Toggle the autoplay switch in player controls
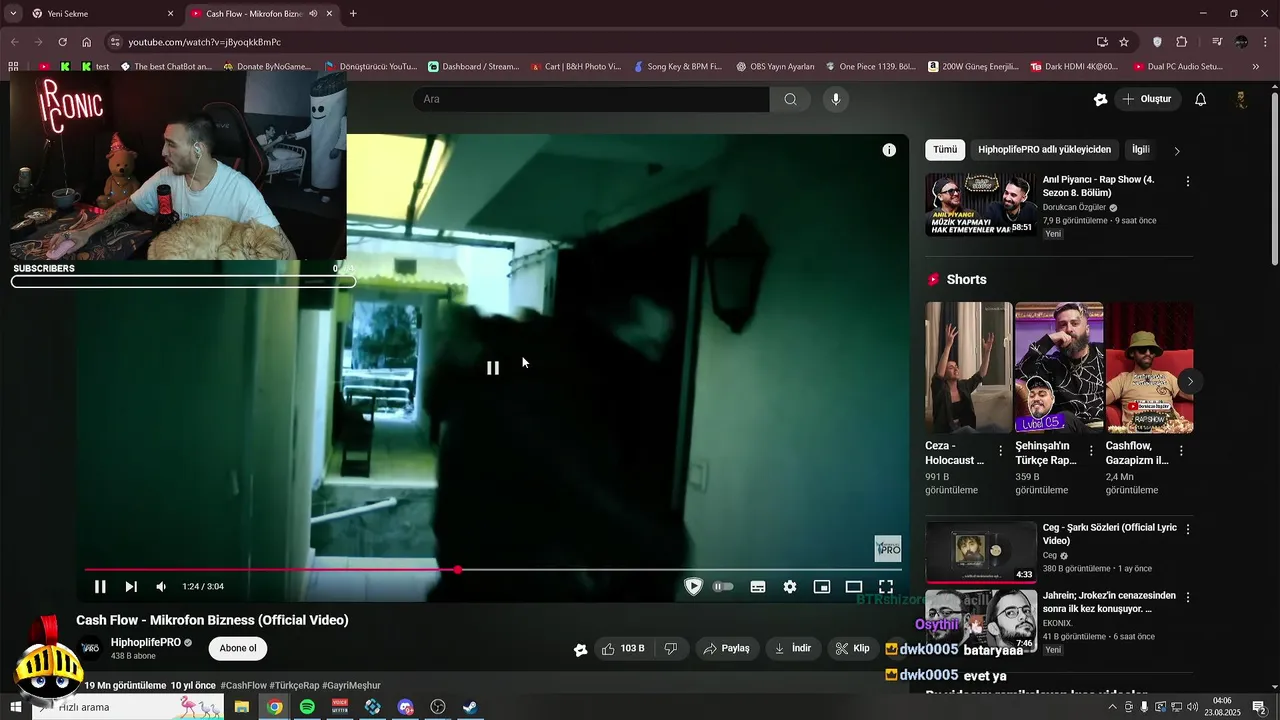This screenshot has height=720, width=1280. pos(723,587)
